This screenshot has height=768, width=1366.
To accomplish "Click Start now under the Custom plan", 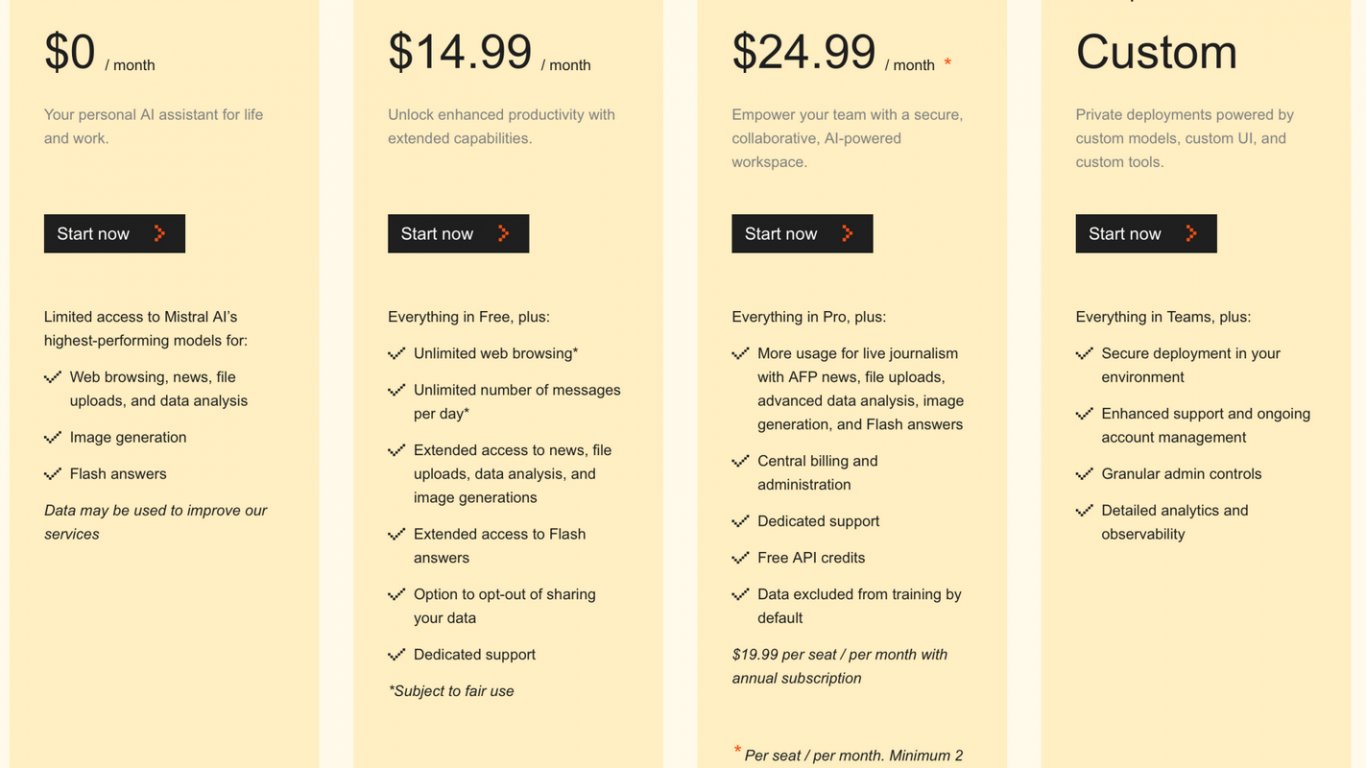I will pyautogui.click(x=1146, y=233).
